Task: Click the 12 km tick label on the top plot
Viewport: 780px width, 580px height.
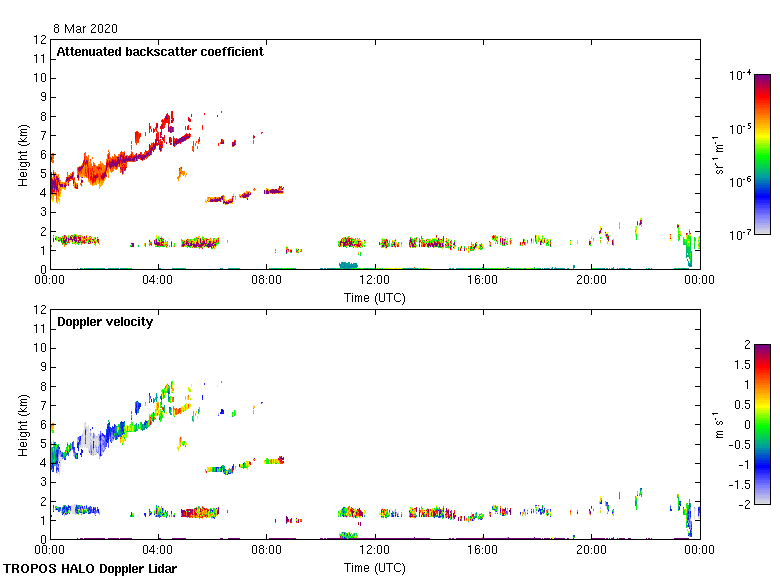Action: point(41,40)
